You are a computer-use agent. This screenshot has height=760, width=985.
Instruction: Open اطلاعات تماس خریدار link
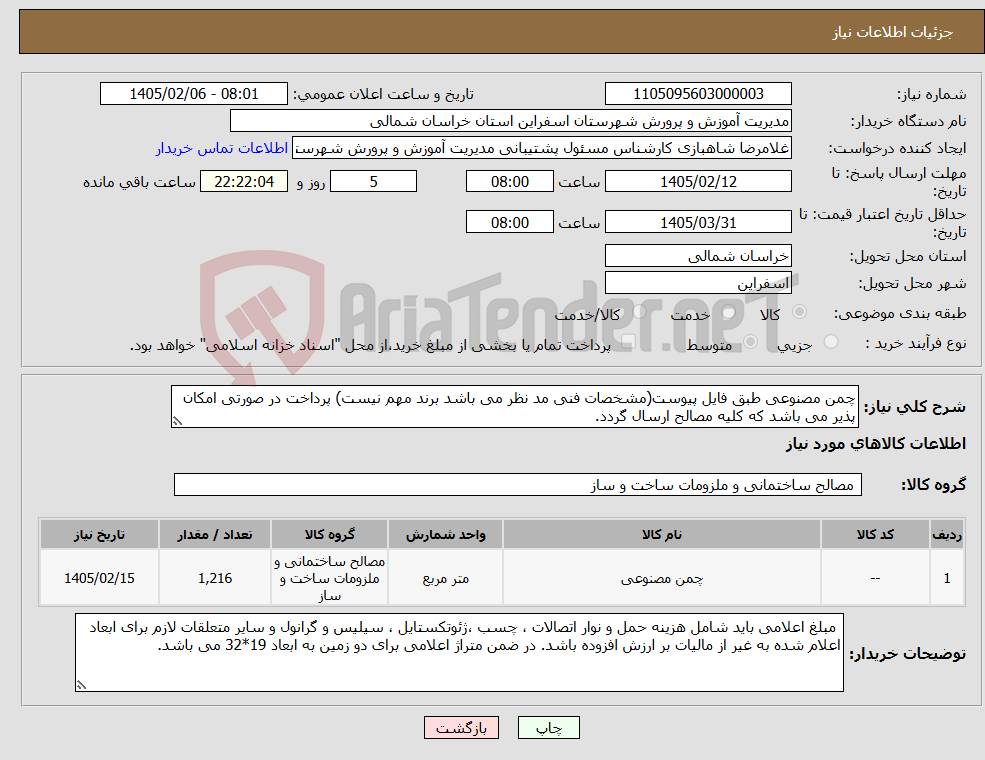point(222,148)
